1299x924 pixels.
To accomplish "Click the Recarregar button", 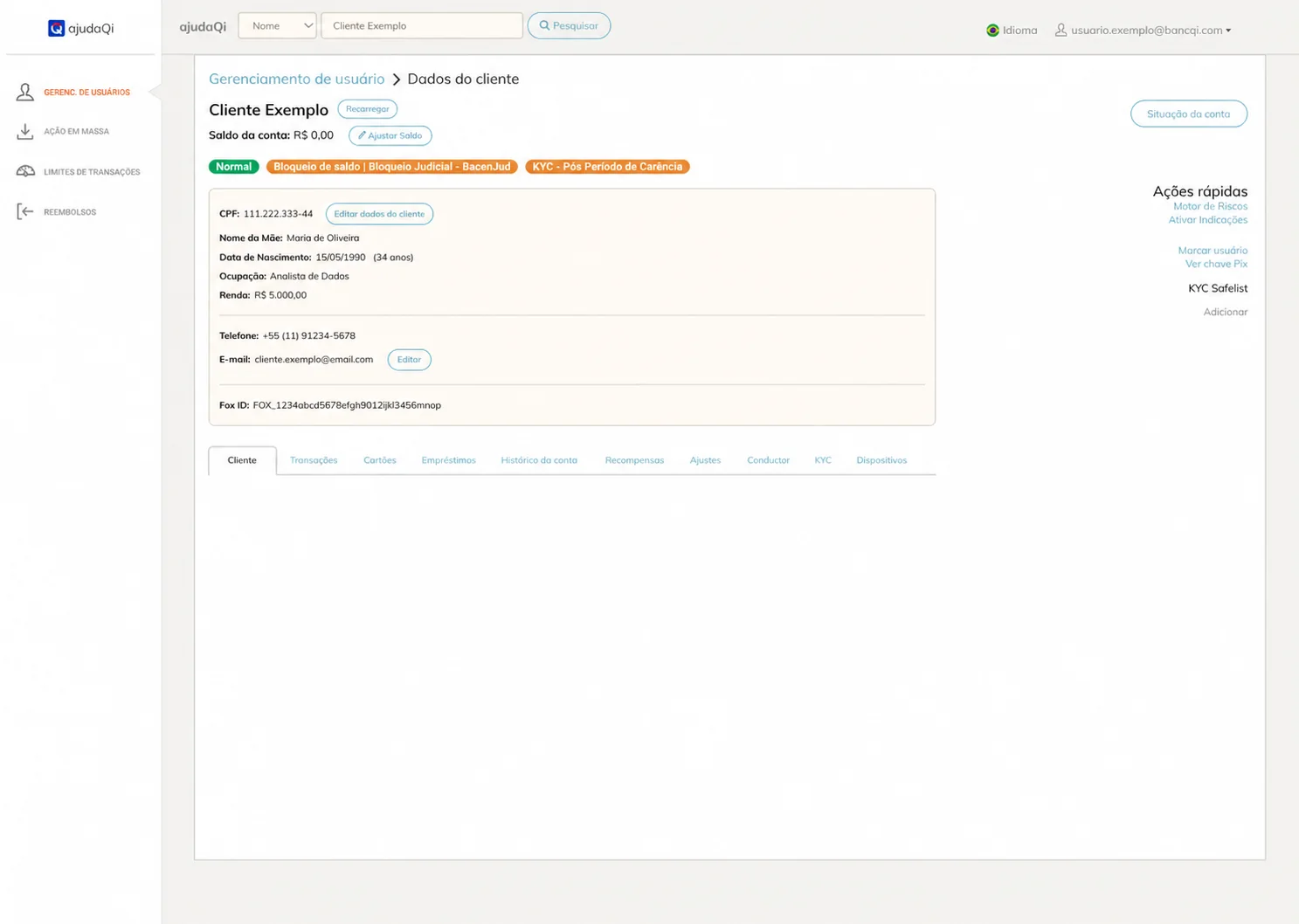I will pos(368,109).
